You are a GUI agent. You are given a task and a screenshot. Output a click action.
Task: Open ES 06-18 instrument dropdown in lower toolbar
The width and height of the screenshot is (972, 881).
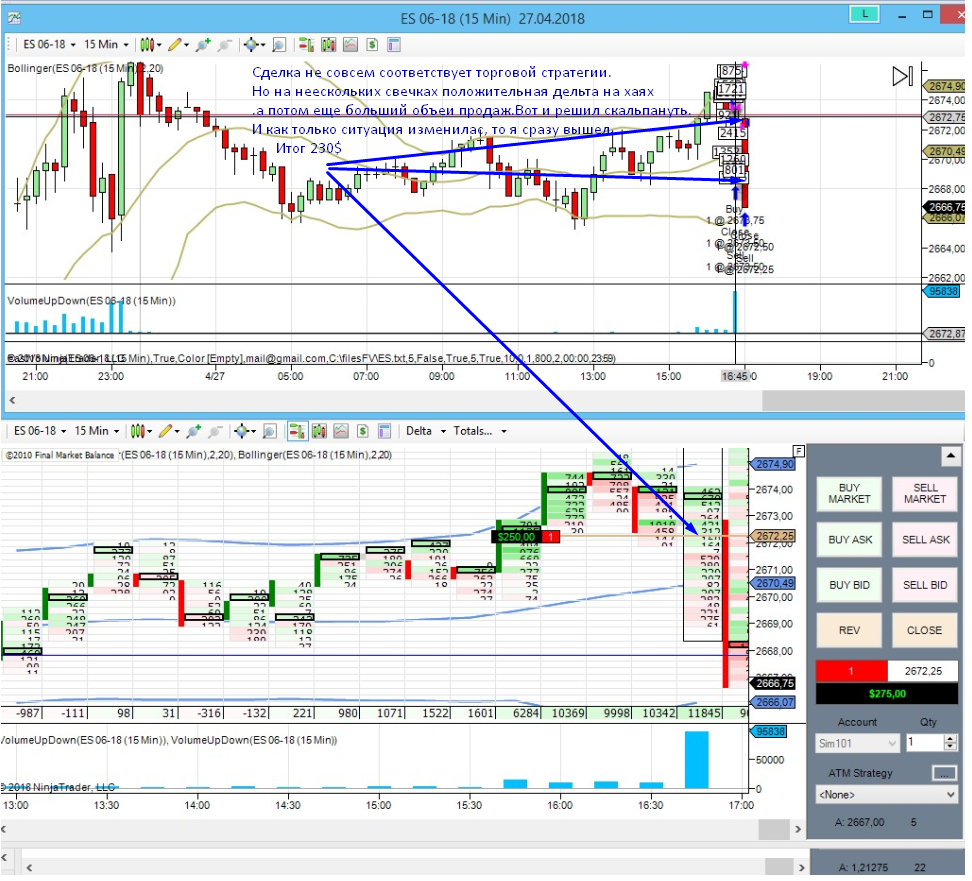tap(40, 431)
